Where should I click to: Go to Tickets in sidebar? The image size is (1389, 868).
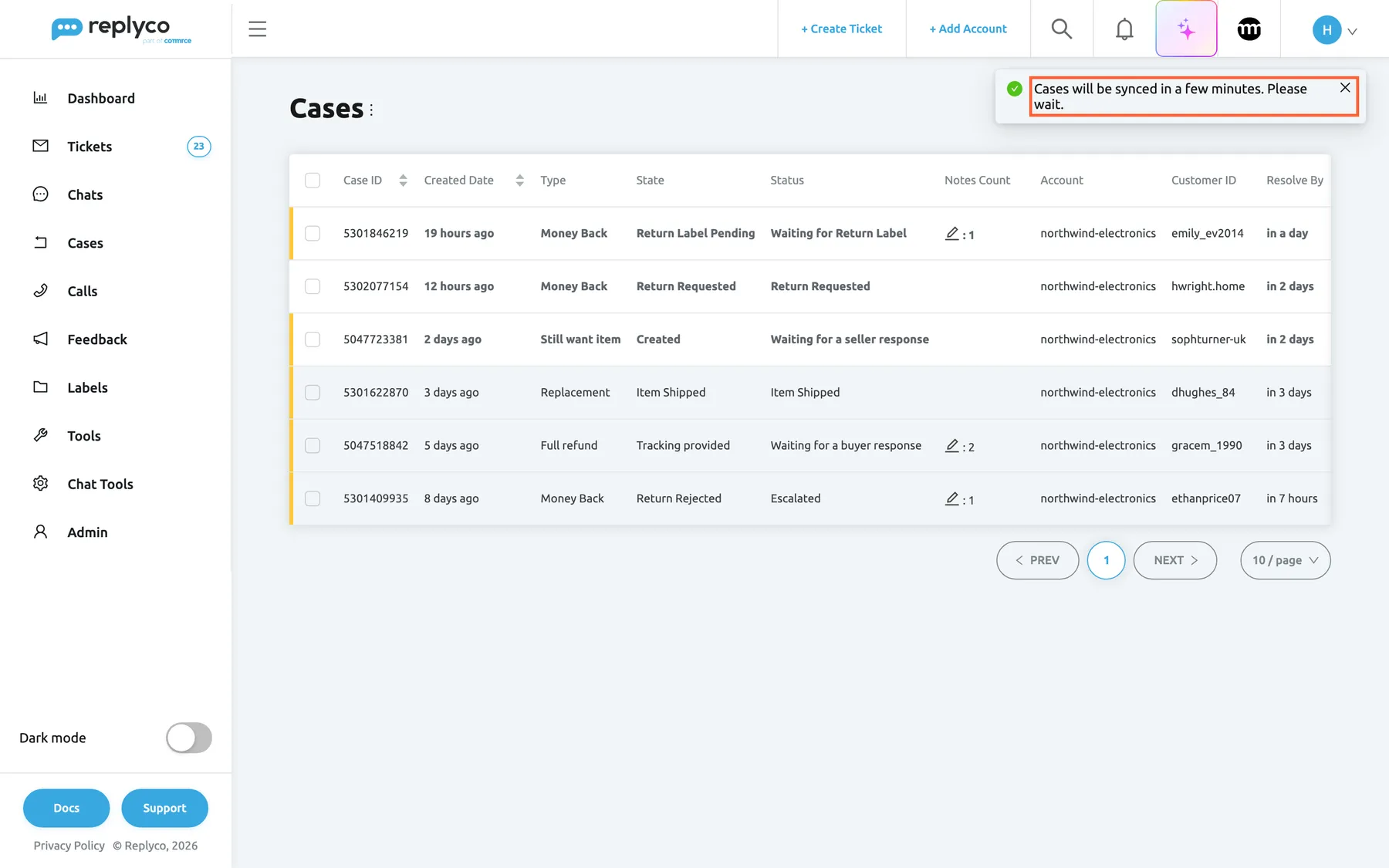[x=90, y=147]
